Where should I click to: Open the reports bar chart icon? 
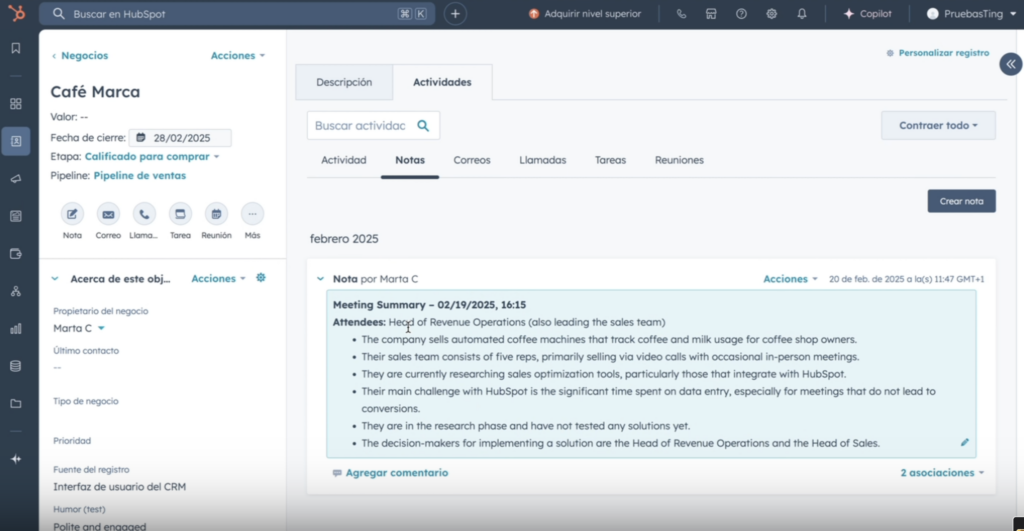16,329
